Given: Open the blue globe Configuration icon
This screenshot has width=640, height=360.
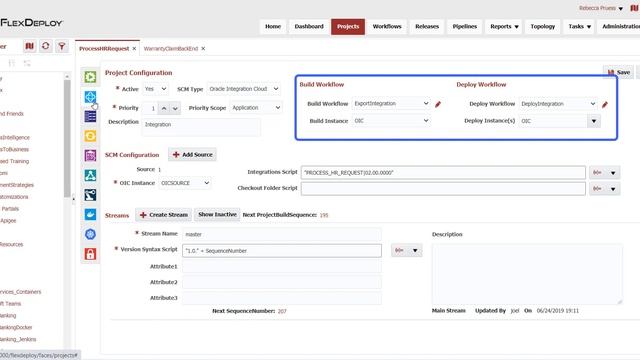Looking at the screenshot, I should pos(90,97).
